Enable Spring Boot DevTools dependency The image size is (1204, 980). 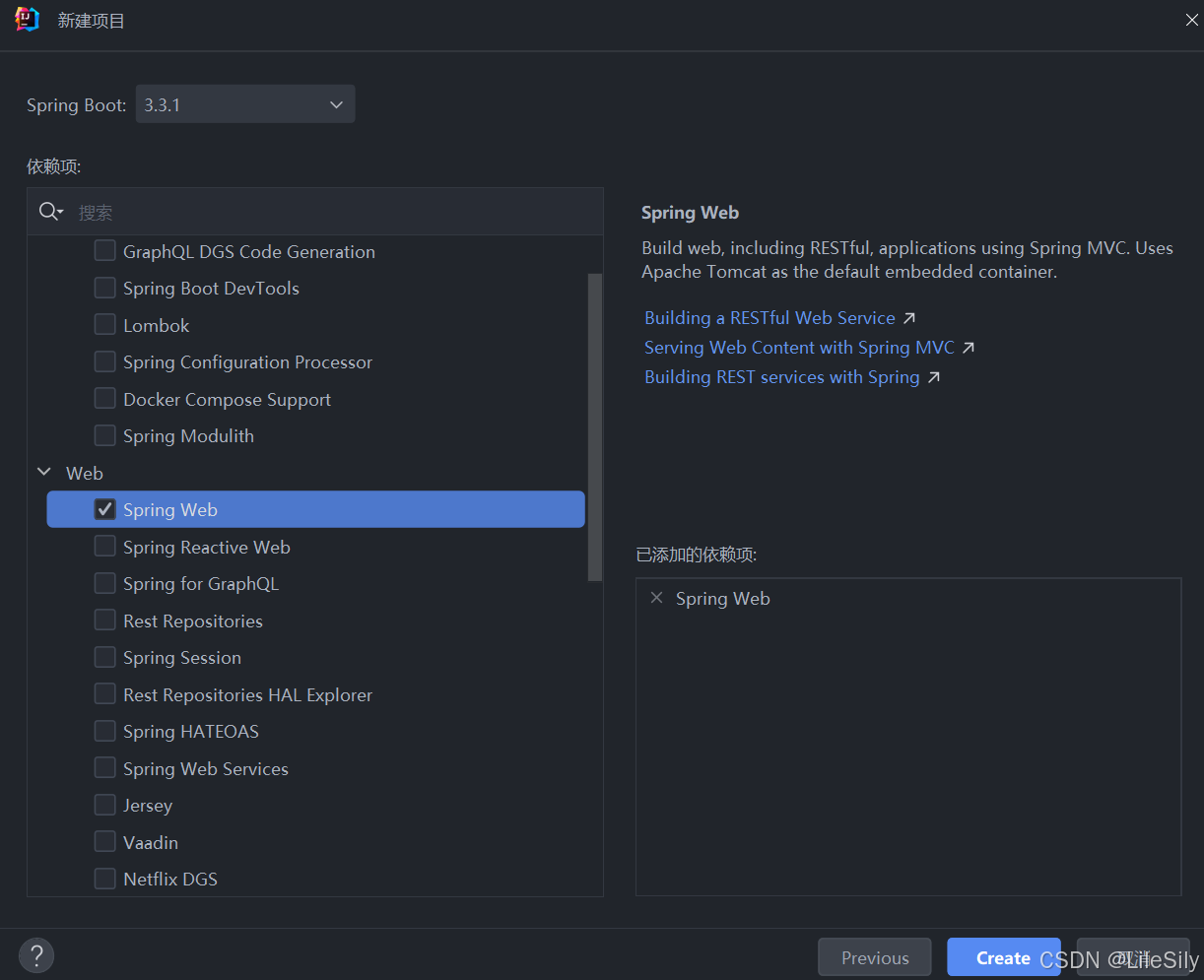(104, 288)
